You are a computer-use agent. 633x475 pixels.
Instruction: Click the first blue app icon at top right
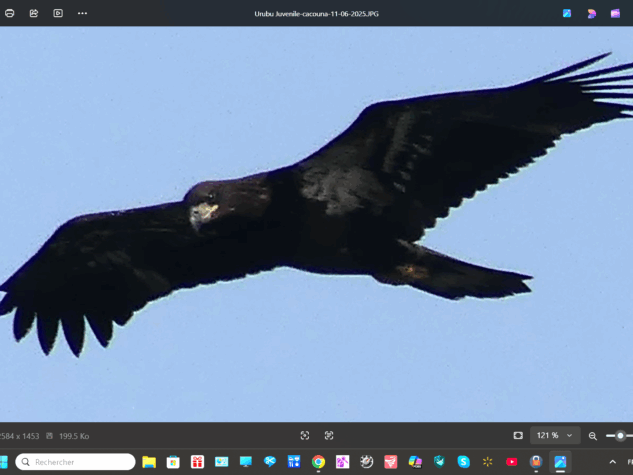tap(567, 13)
